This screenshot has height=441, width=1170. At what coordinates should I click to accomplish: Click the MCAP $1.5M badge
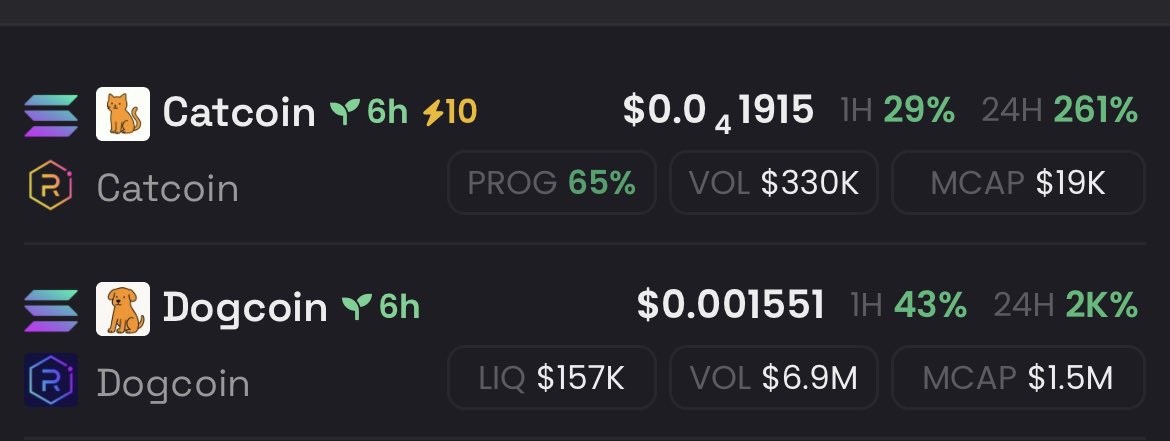[1019, 378]
